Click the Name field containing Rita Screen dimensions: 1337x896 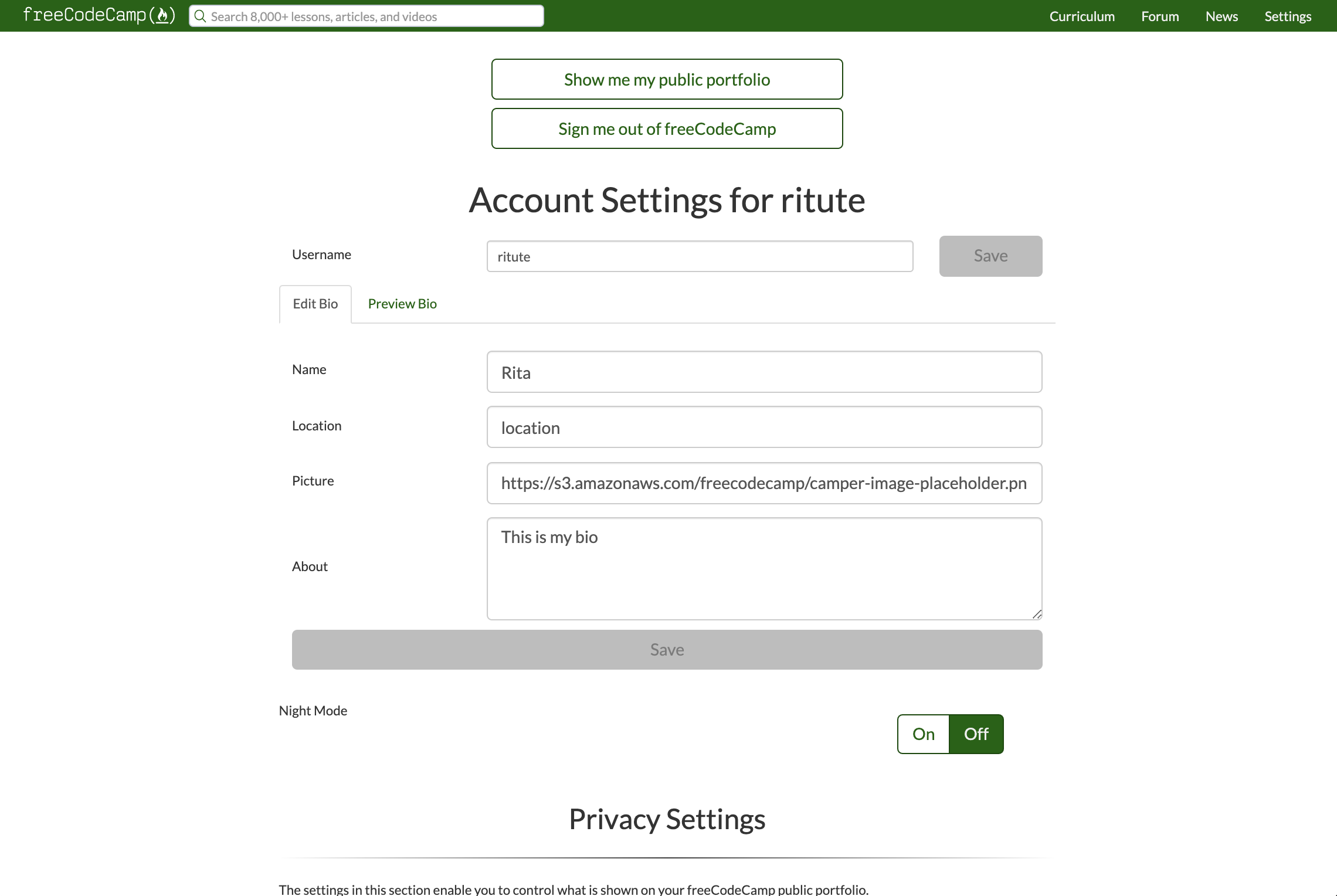(x=764, y=372)
